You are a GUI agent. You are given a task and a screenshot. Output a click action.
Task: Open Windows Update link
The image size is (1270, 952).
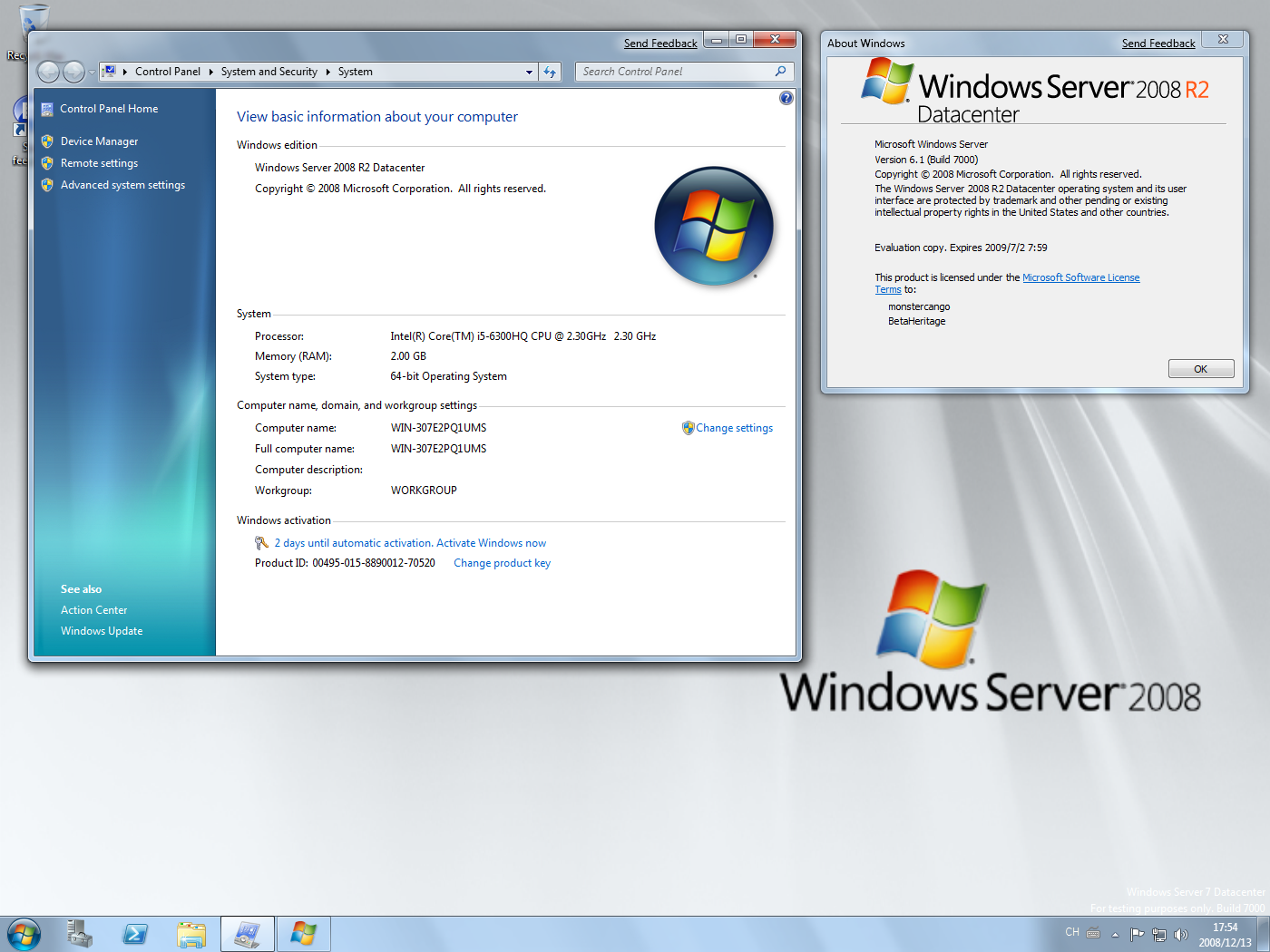102,631
